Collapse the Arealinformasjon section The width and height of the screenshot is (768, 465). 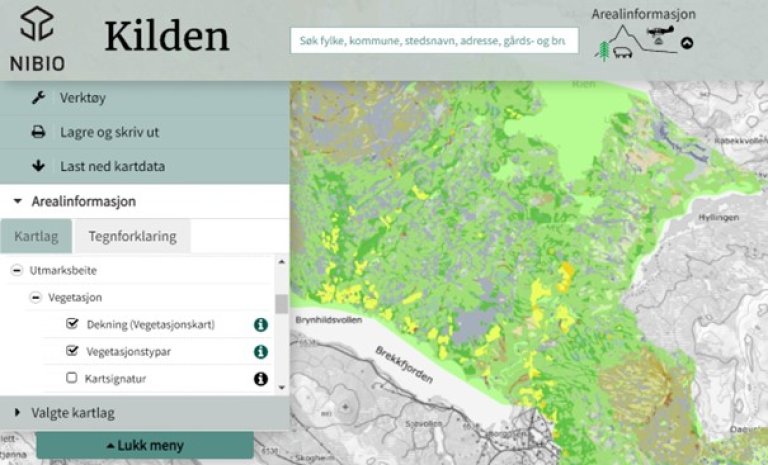click(144, 201)
